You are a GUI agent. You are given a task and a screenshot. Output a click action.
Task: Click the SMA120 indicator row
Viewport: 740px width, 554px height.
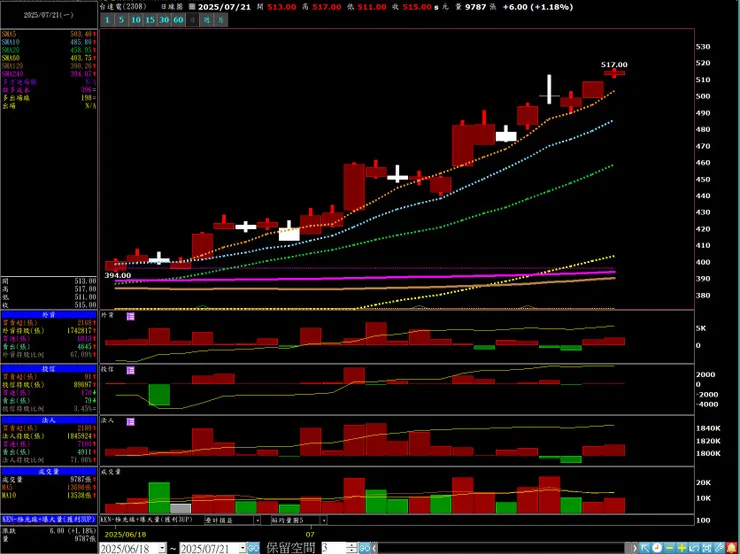coord(49,66)
